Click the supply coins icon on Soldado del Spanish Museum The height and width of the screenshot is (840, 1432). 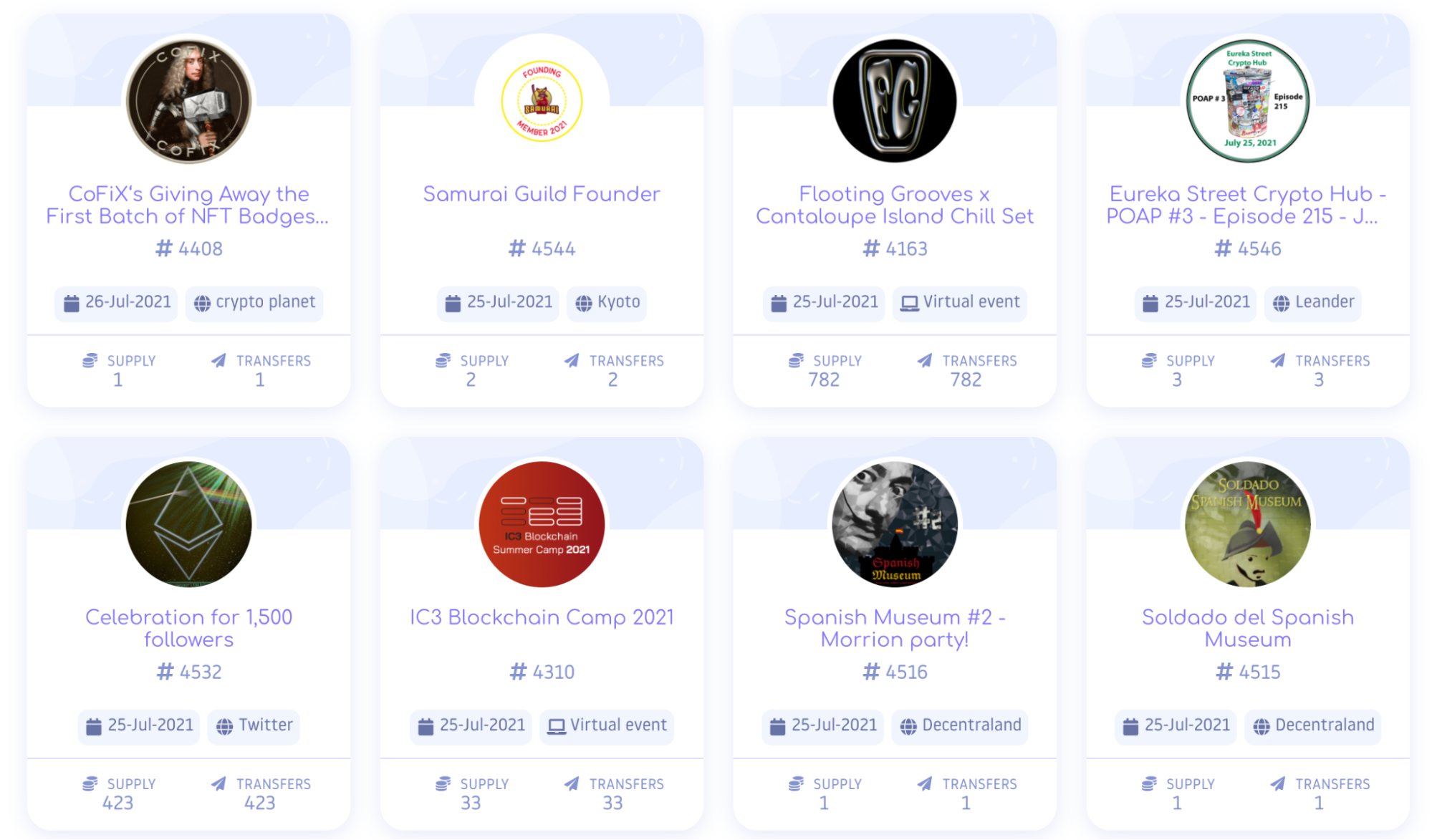click(x=1149, y=783)
